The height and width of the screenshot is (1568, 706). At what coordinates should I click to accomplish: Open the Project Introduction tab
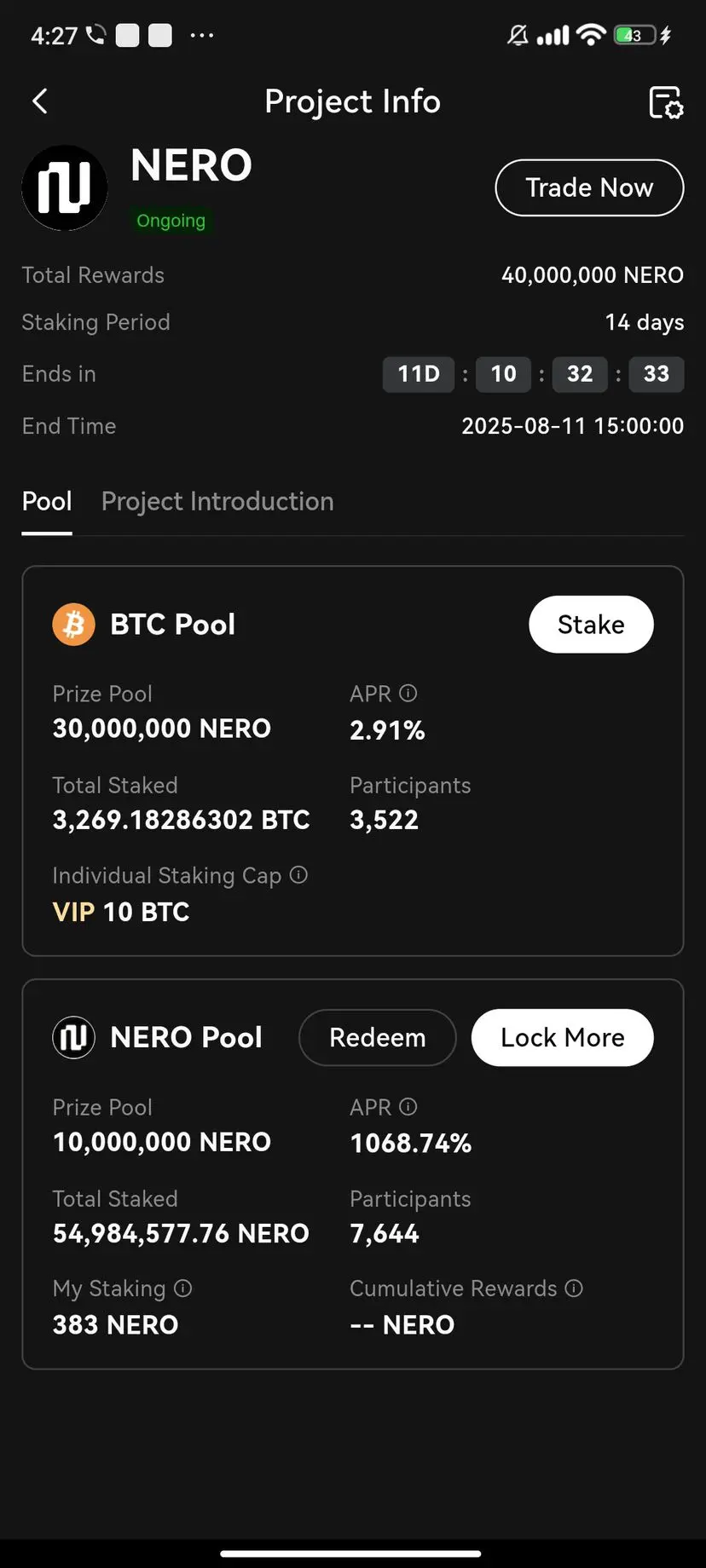point(217,501)
